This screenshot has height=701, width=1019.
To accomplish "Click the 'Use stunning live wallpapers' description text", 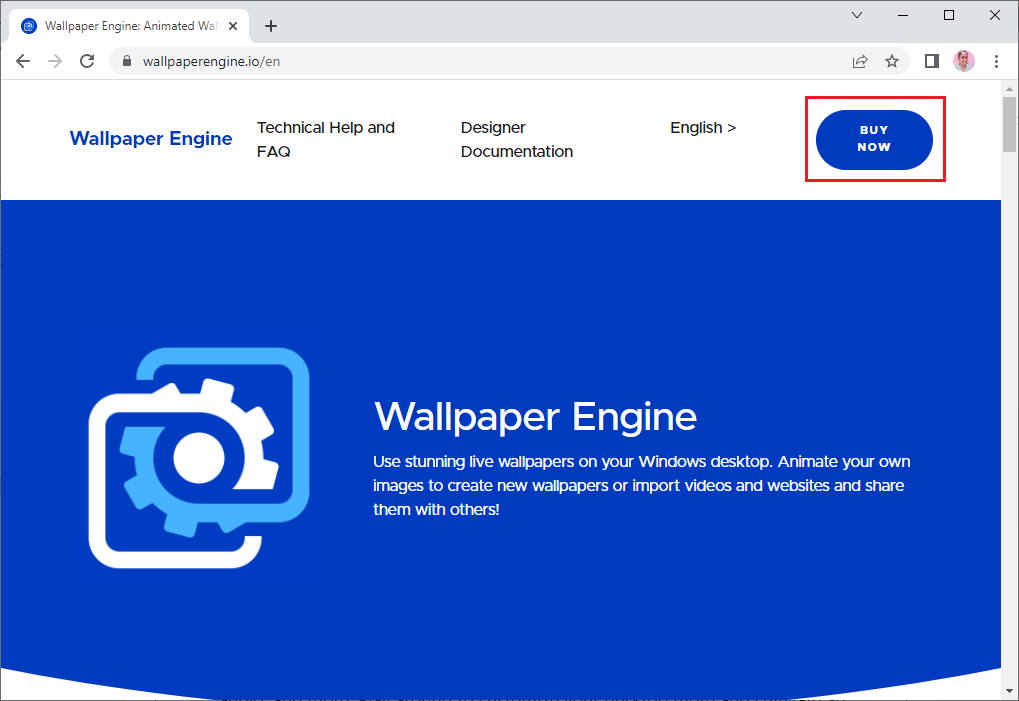I will 641,485.
